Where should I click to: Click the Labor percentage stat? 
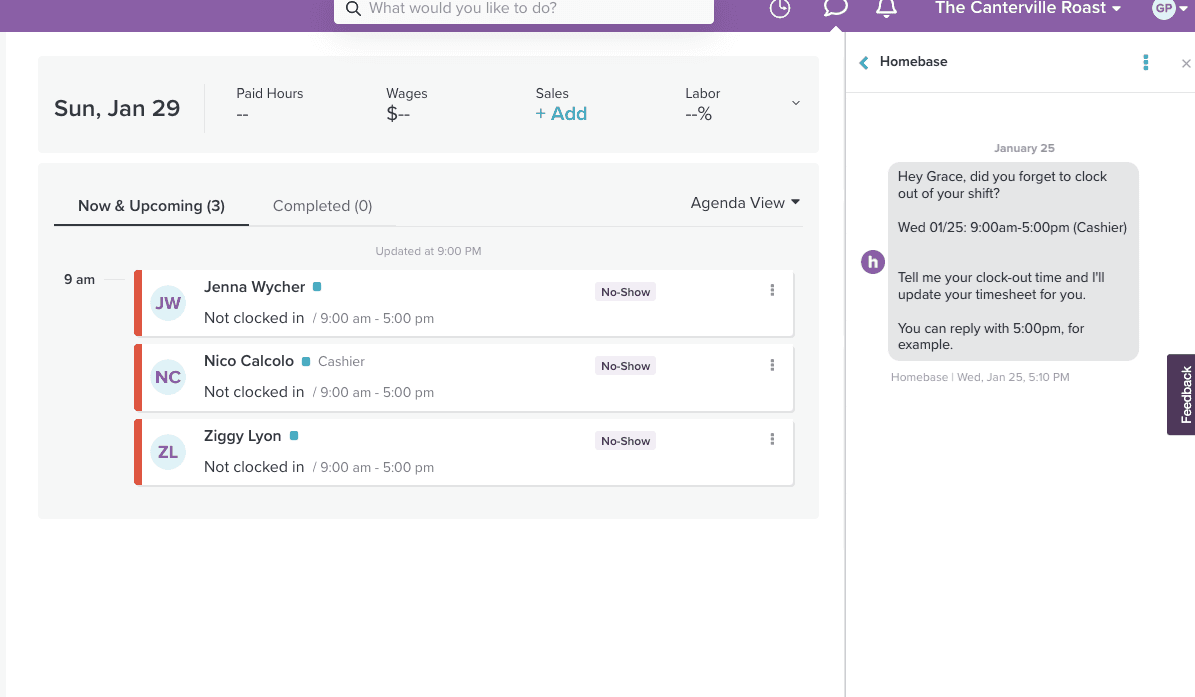702,104
